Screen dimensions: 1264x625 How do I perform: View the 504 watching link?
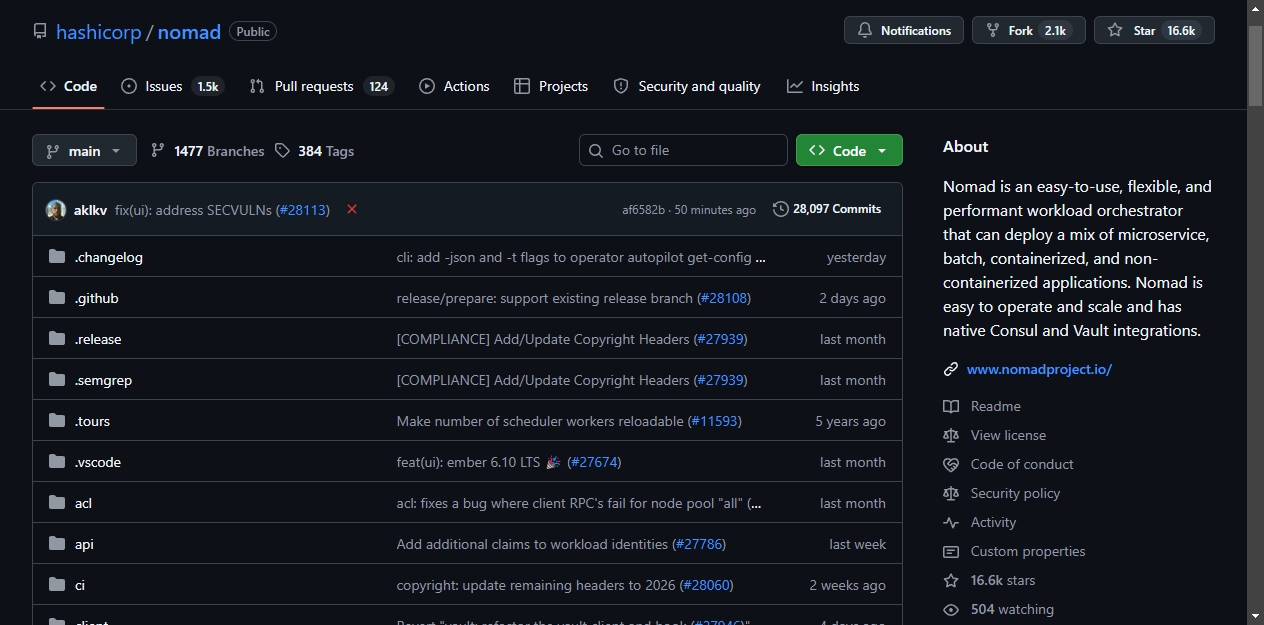(1012, 609)
